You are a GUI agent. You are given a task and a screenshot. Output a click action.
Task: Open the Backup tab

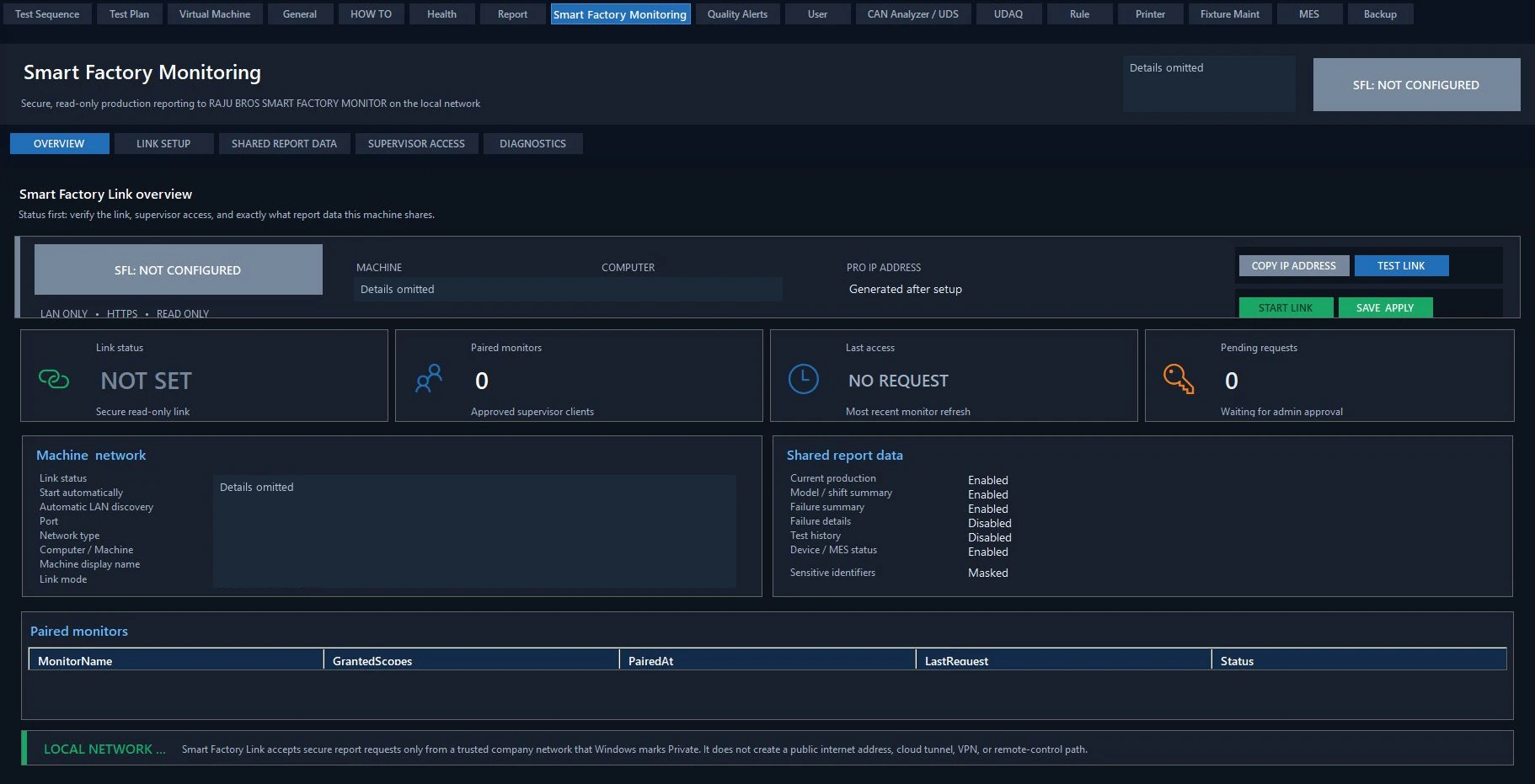click(1380, 14)
